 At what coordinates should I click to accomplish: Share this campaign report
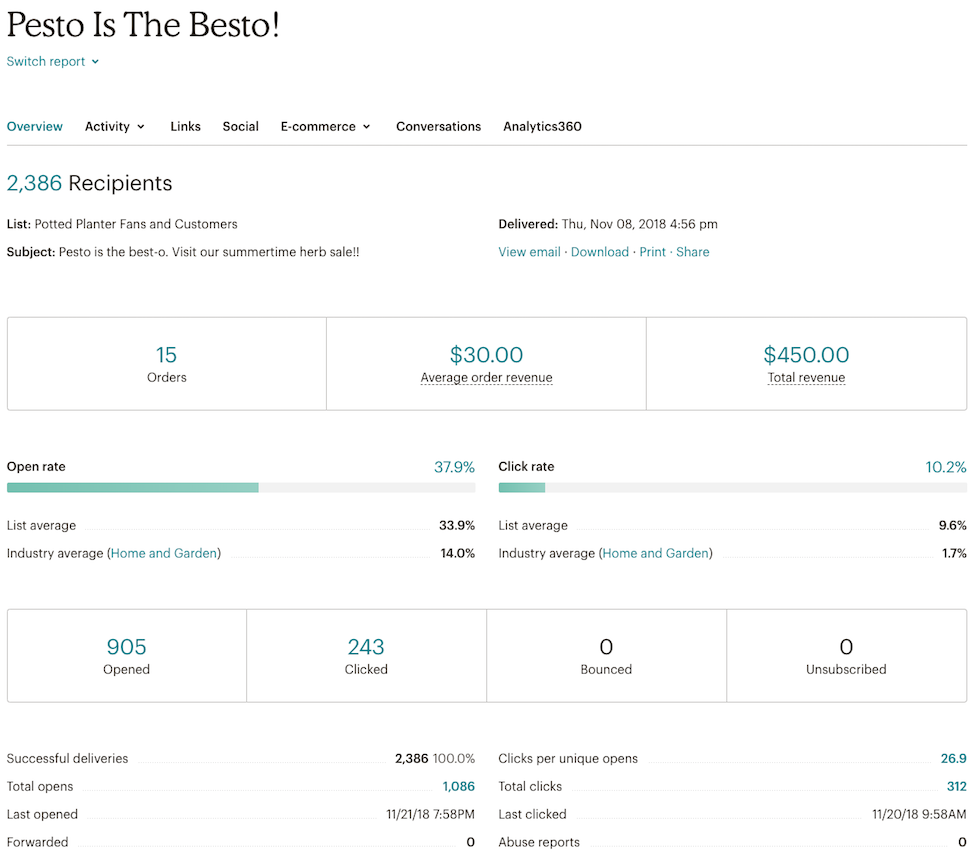point(693,252)
